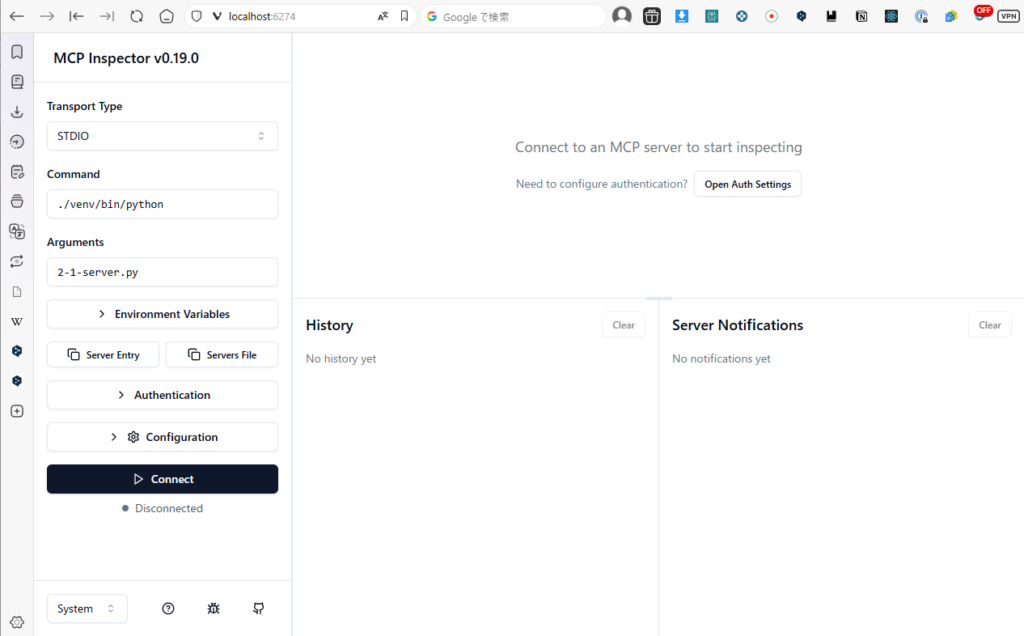1024x636 pixels.
Task: Open Vivaldi sidebar bookmarks panel icon
Action: pyautogui.click(x=17, y=52)
